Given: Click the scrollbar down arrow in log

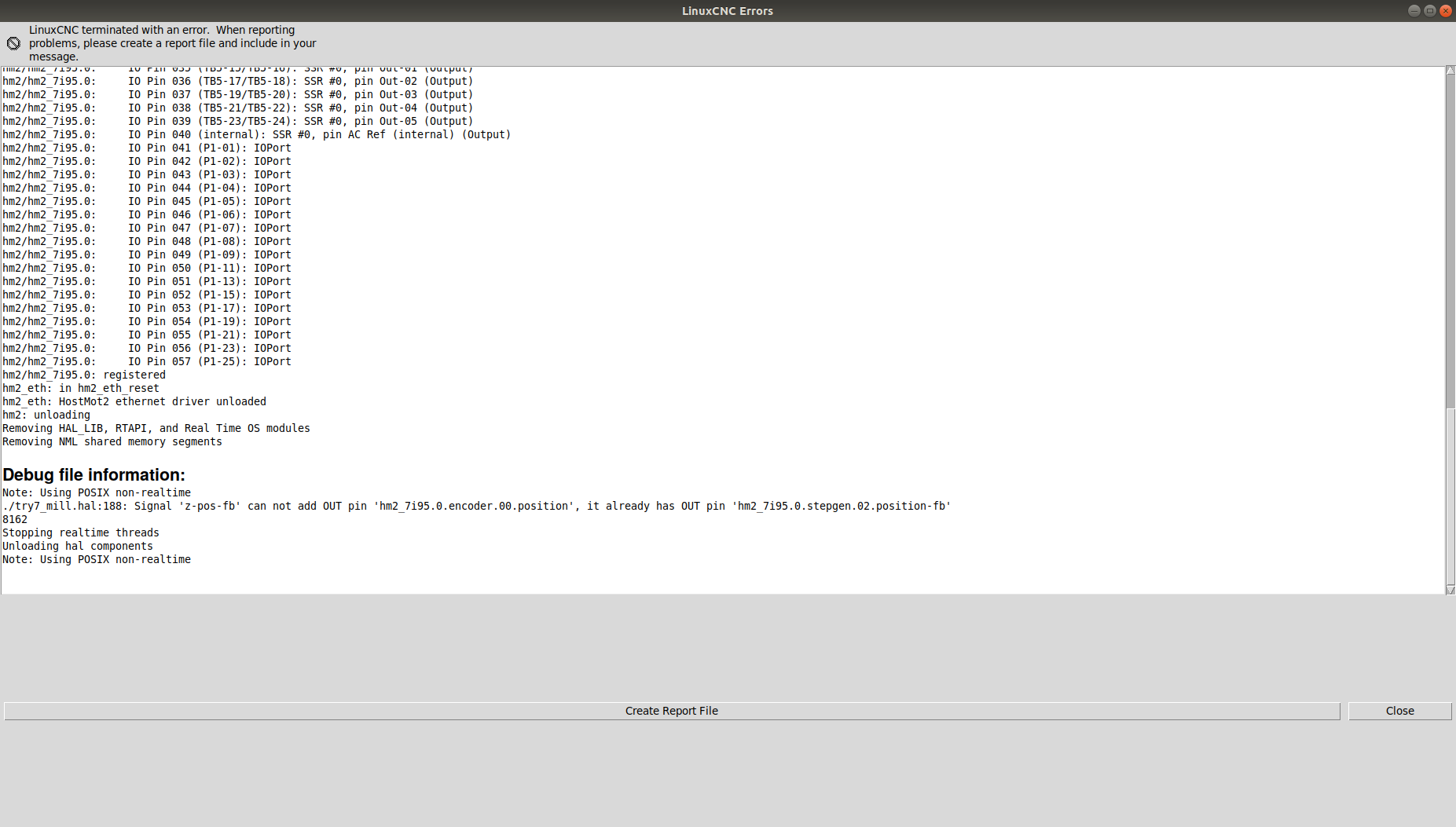Looking at the screenshot, I should pos(1450,590).
